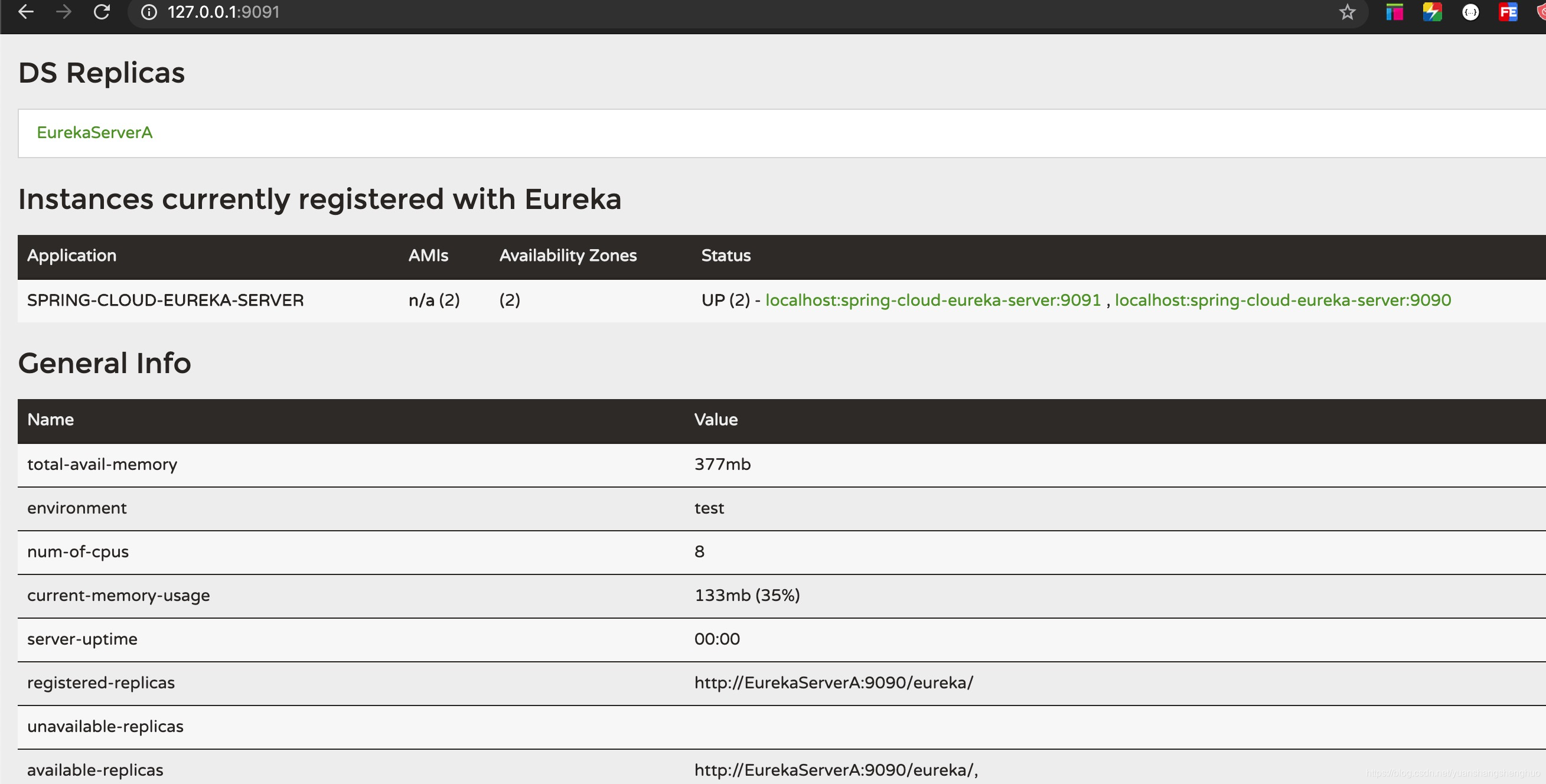Click the Application column header
The image size is (1546, 784).
[x=72, y=256]
